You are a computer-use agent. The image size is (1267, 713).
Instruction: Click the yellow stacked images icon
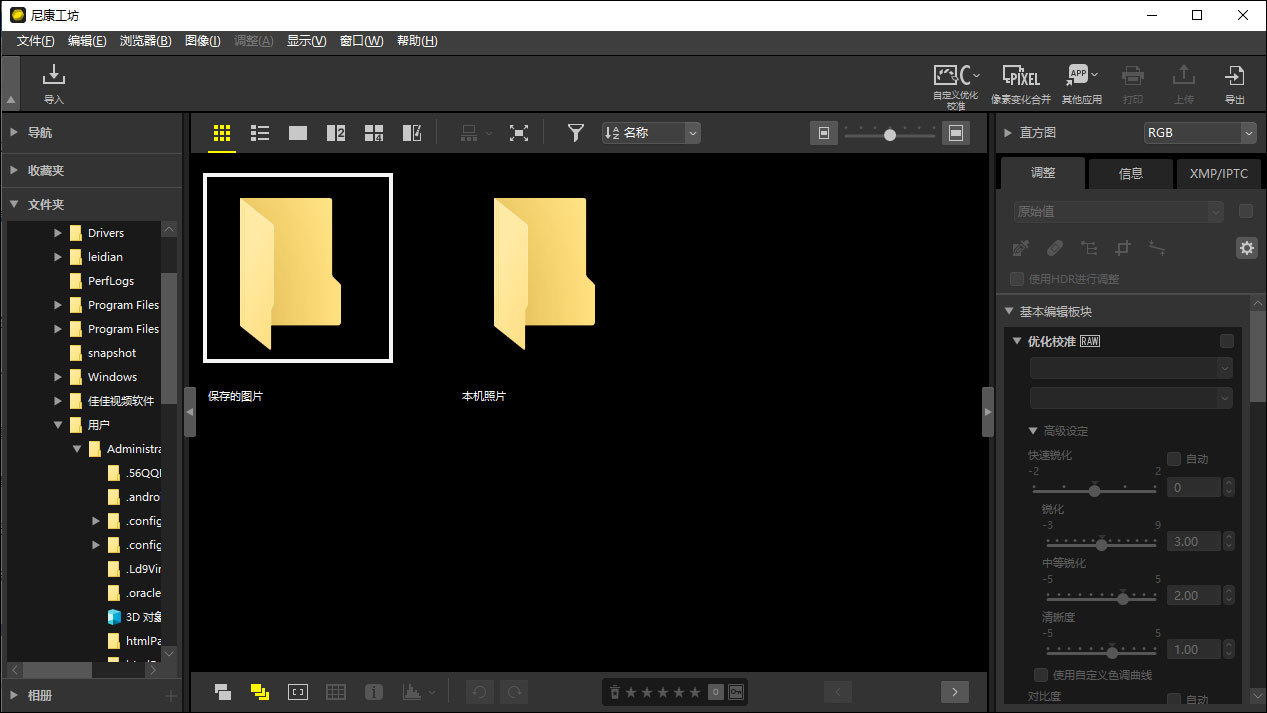[x=260, y=691]
